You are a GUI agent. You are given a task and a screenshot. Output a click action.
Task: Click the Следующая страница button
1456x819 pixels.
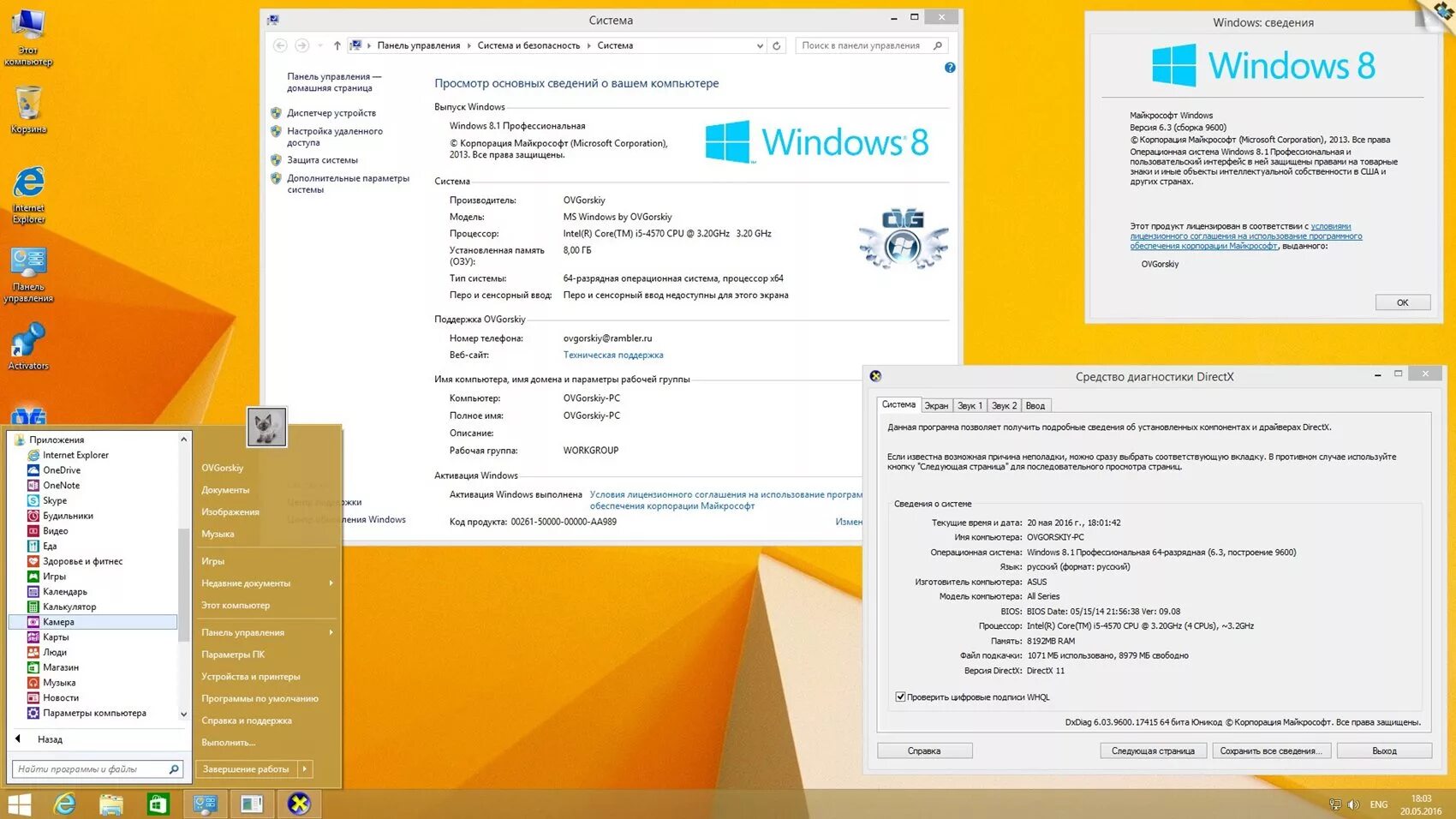1153,751
